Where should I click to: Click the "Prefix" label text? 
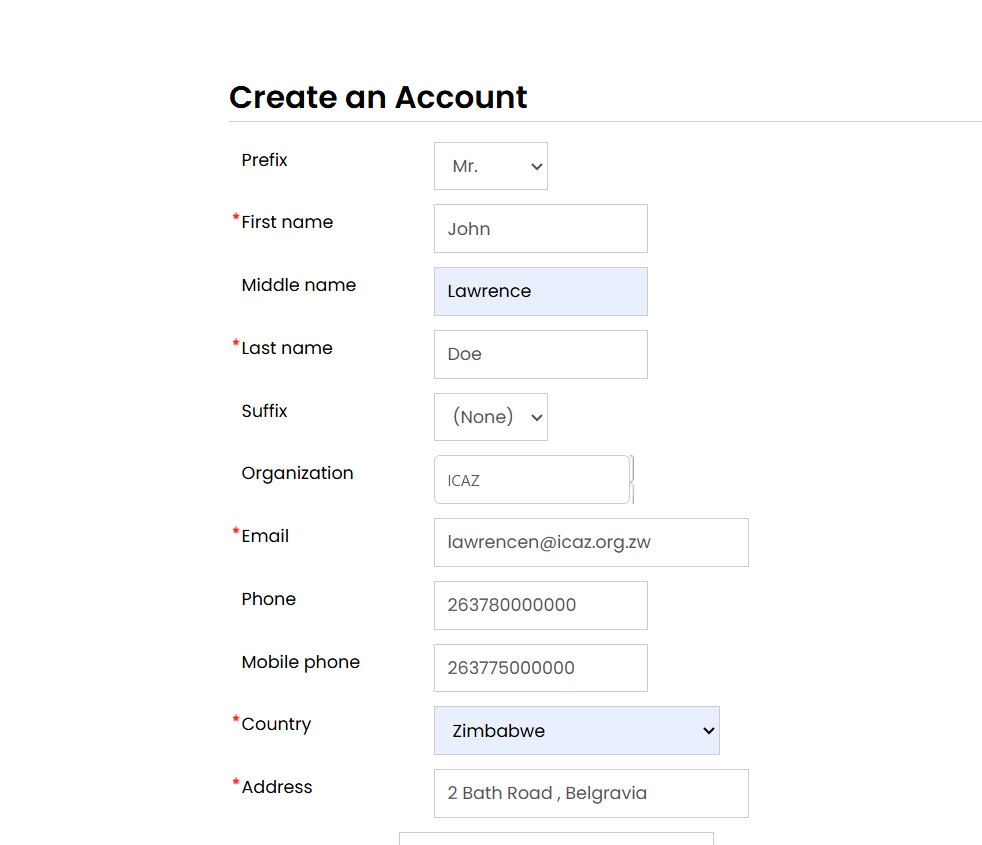264,160
